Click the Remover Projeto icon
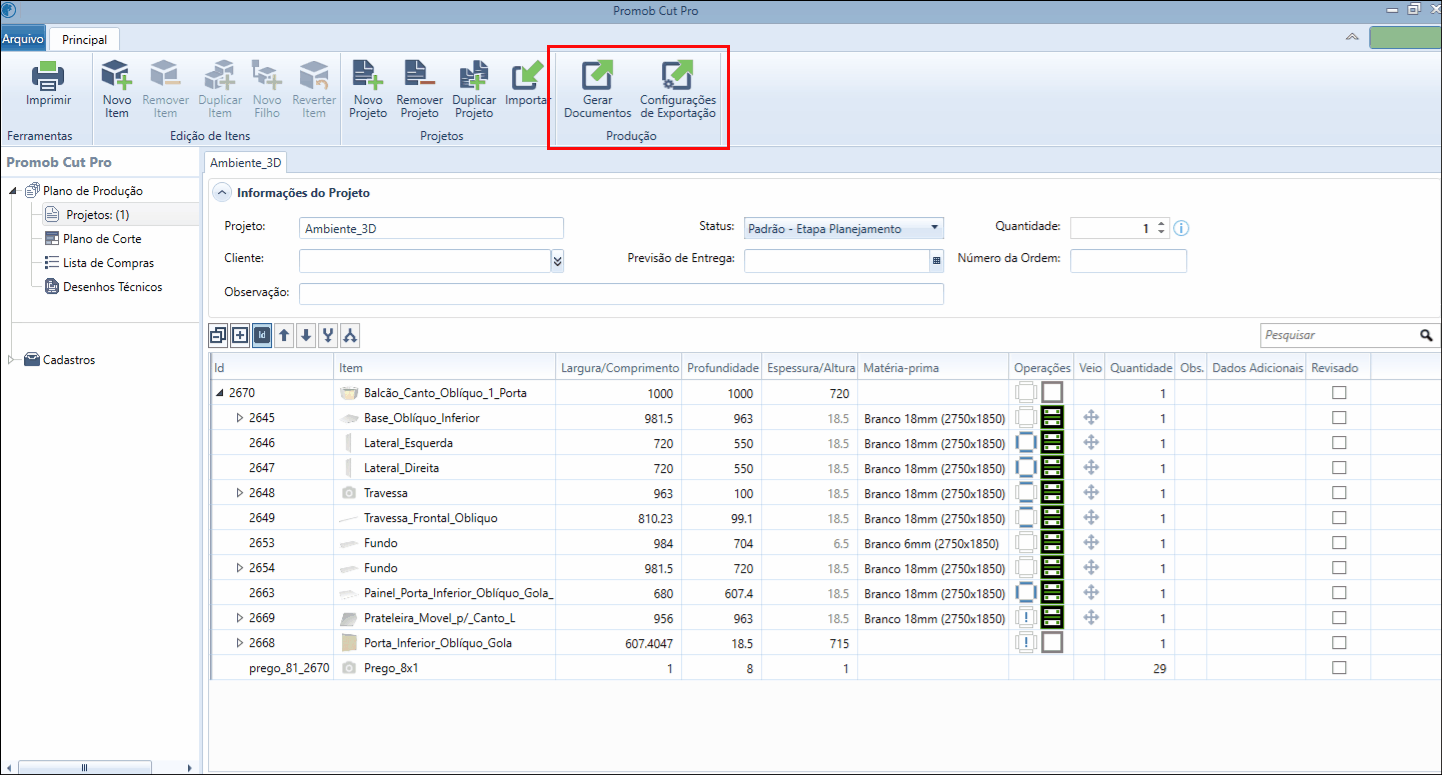The height and width of the screenshot is (775, 1442). click(x=419, y=76)
